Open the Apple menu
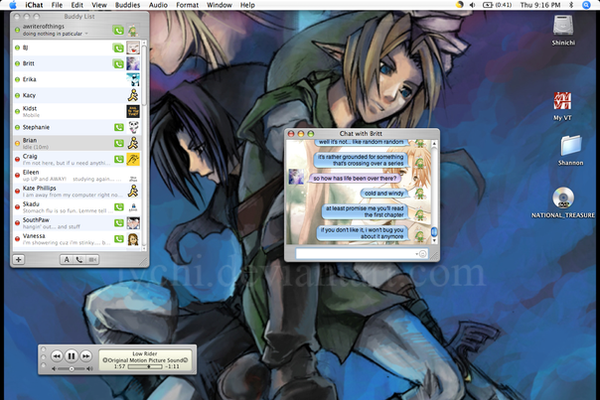 pyautogui.click(x=13, y=5)
